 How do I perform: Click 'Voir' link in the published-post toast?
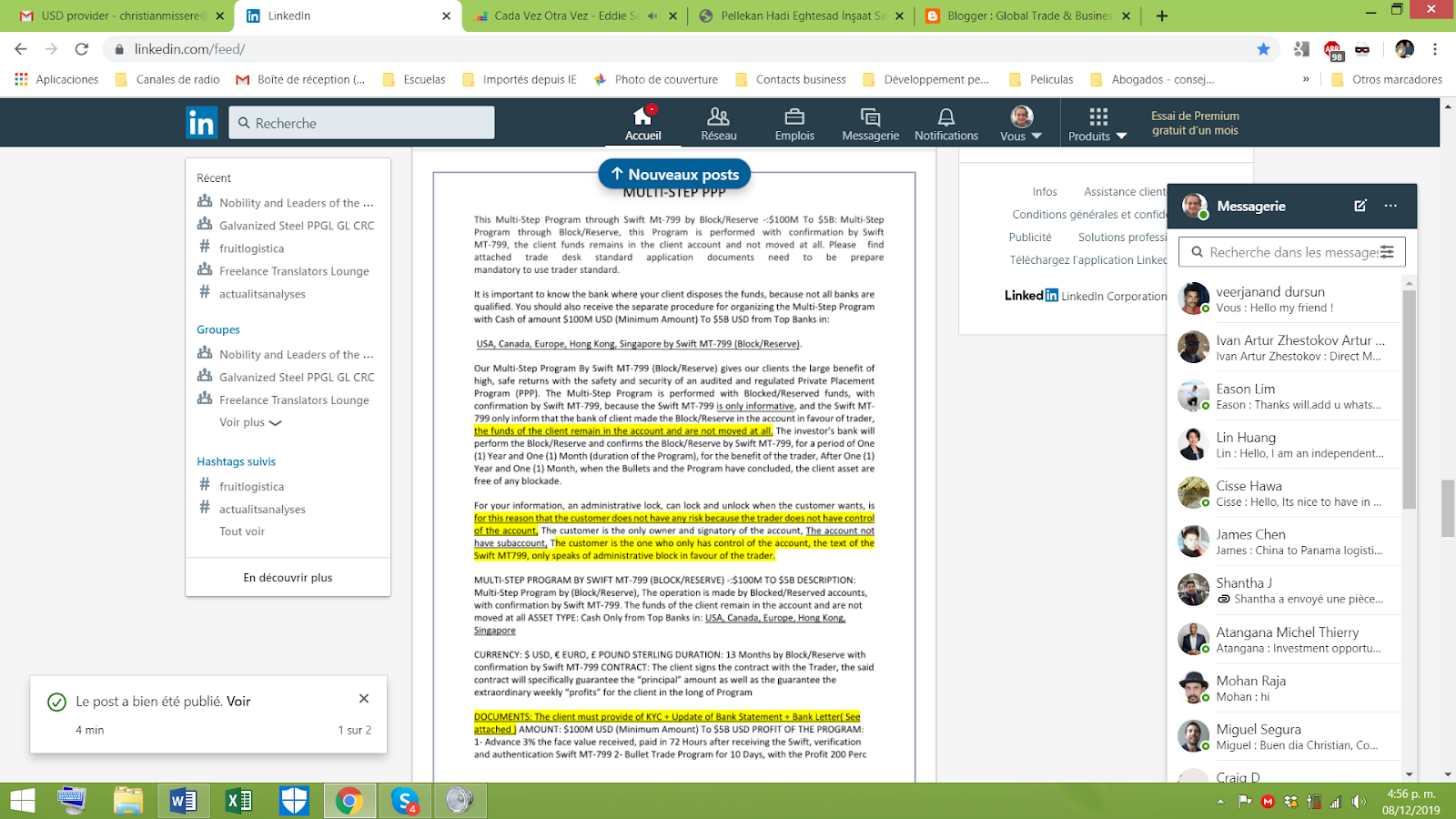point(238,701)
